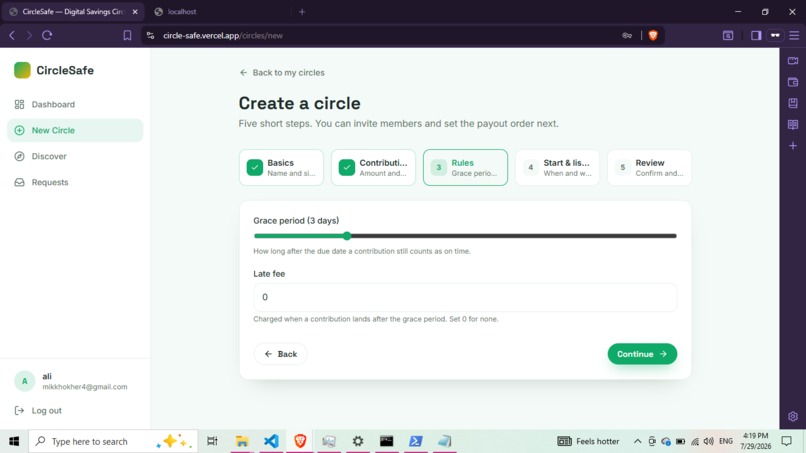The width and height of the screenshot is (806, 453).
Task: Open the Windows Start menu
Action: (14, 441)
